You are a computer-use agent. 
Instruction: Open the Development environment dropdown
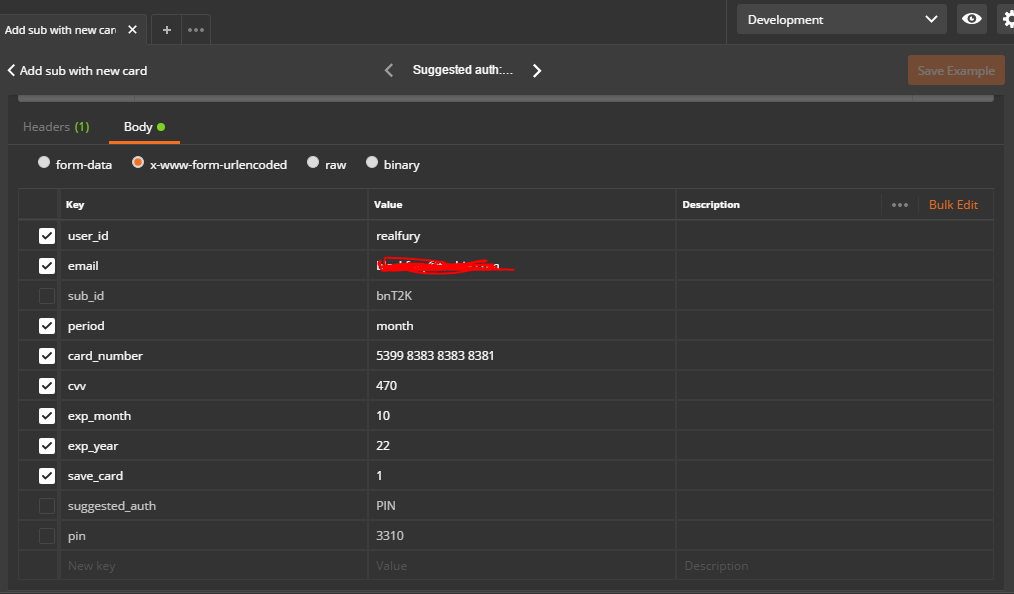tap(840, 18)
